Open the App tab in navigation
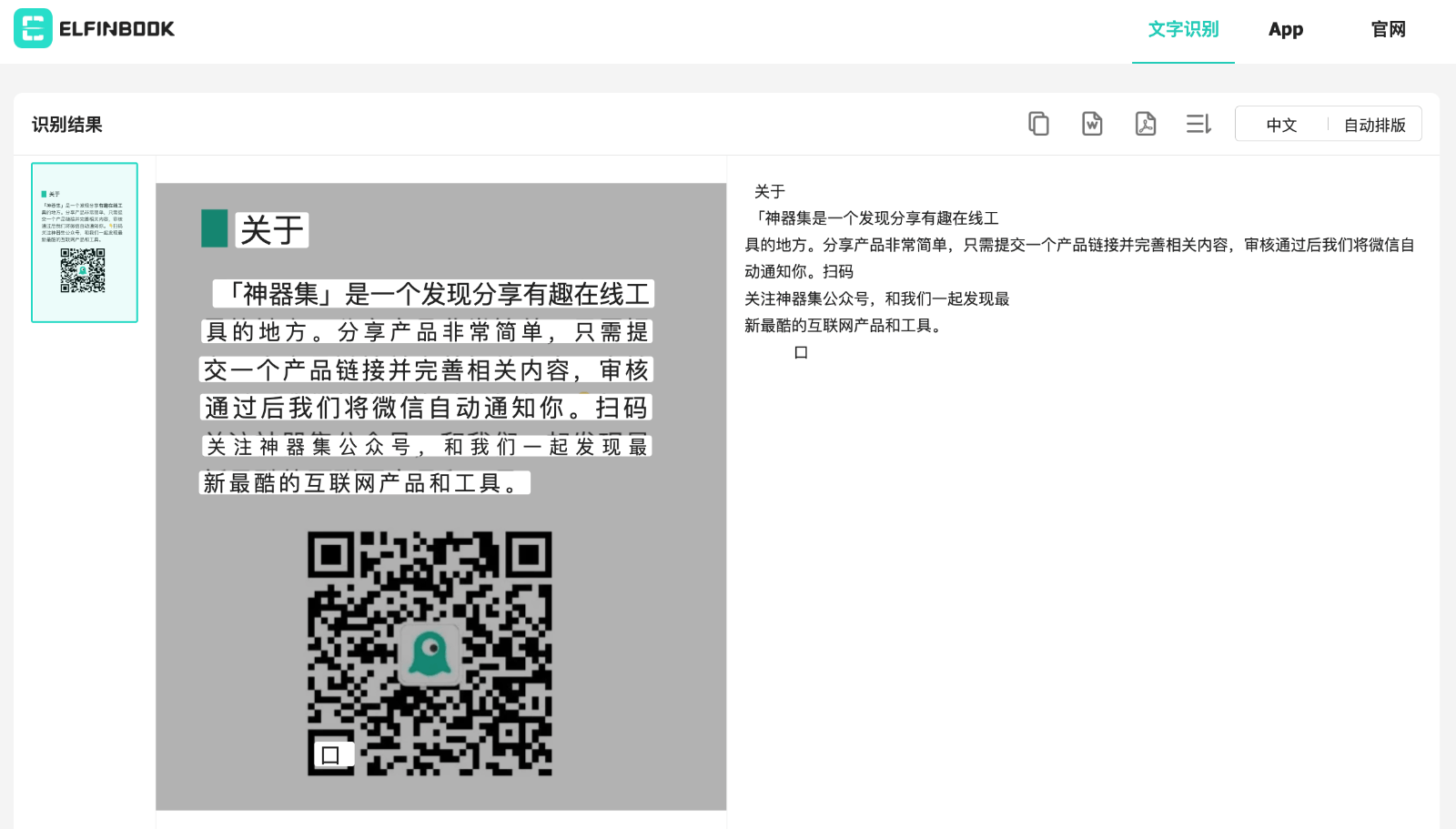This screenshot has height=829, width=1456. pos(1285,28)
